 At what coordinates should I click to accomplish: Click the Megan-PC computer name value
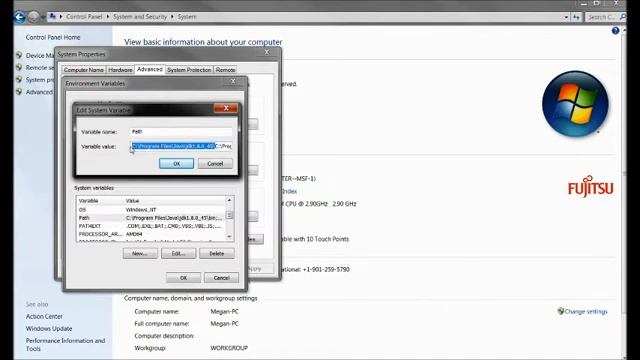click(x=224, y=311)
